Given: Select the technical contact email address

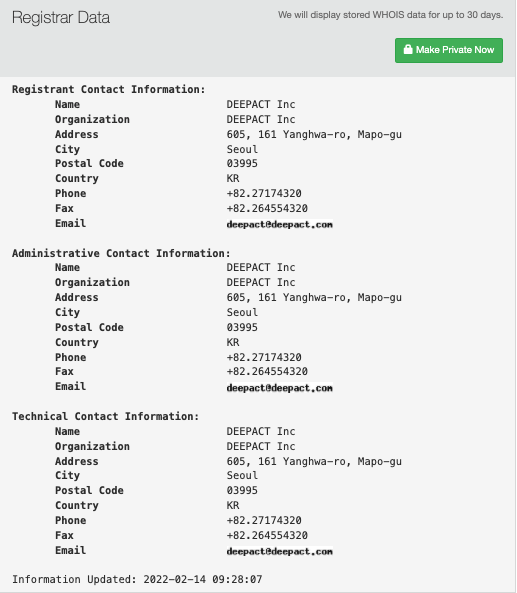Looking at the screenshot, I should click(279, 551).
